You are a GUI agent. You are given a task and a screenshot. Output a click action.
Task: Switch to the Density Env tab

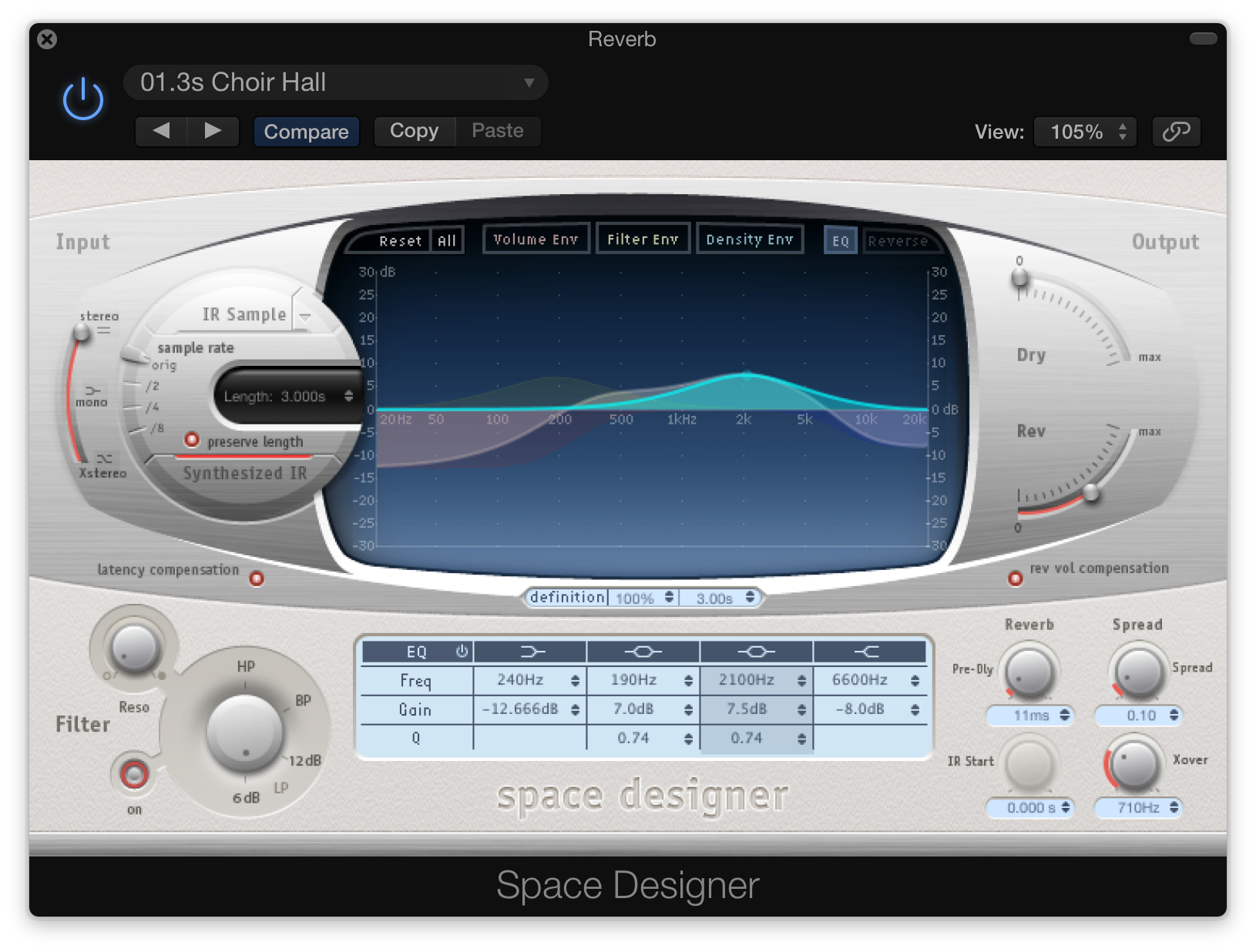coord(749,239)
